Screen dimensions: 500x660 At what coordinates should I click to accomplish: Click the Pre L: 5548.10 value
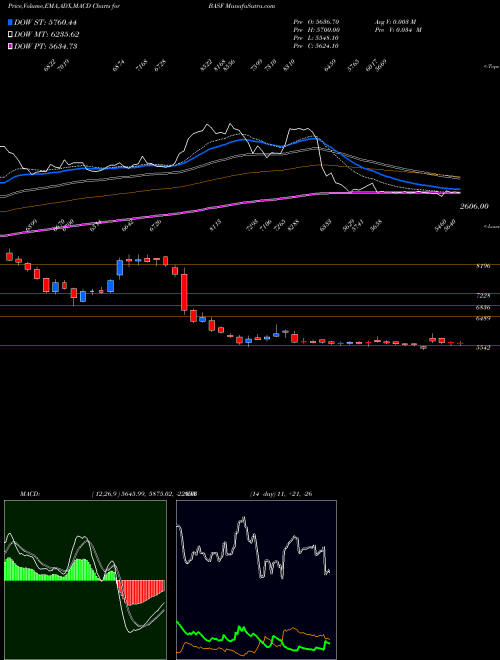316,38
